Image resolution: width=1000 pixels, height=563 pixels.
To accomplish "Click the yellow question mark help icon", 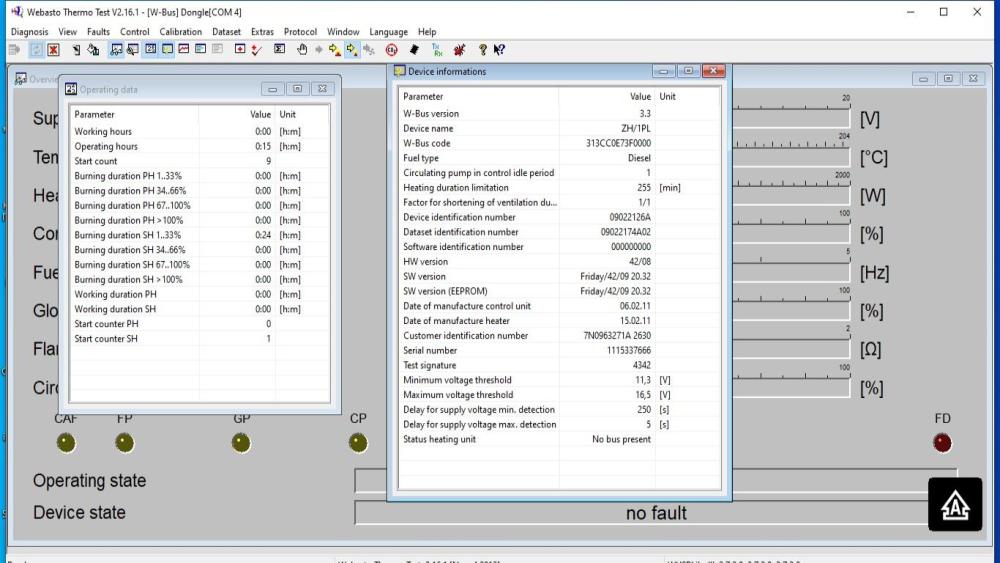I will tap(483, 50).
